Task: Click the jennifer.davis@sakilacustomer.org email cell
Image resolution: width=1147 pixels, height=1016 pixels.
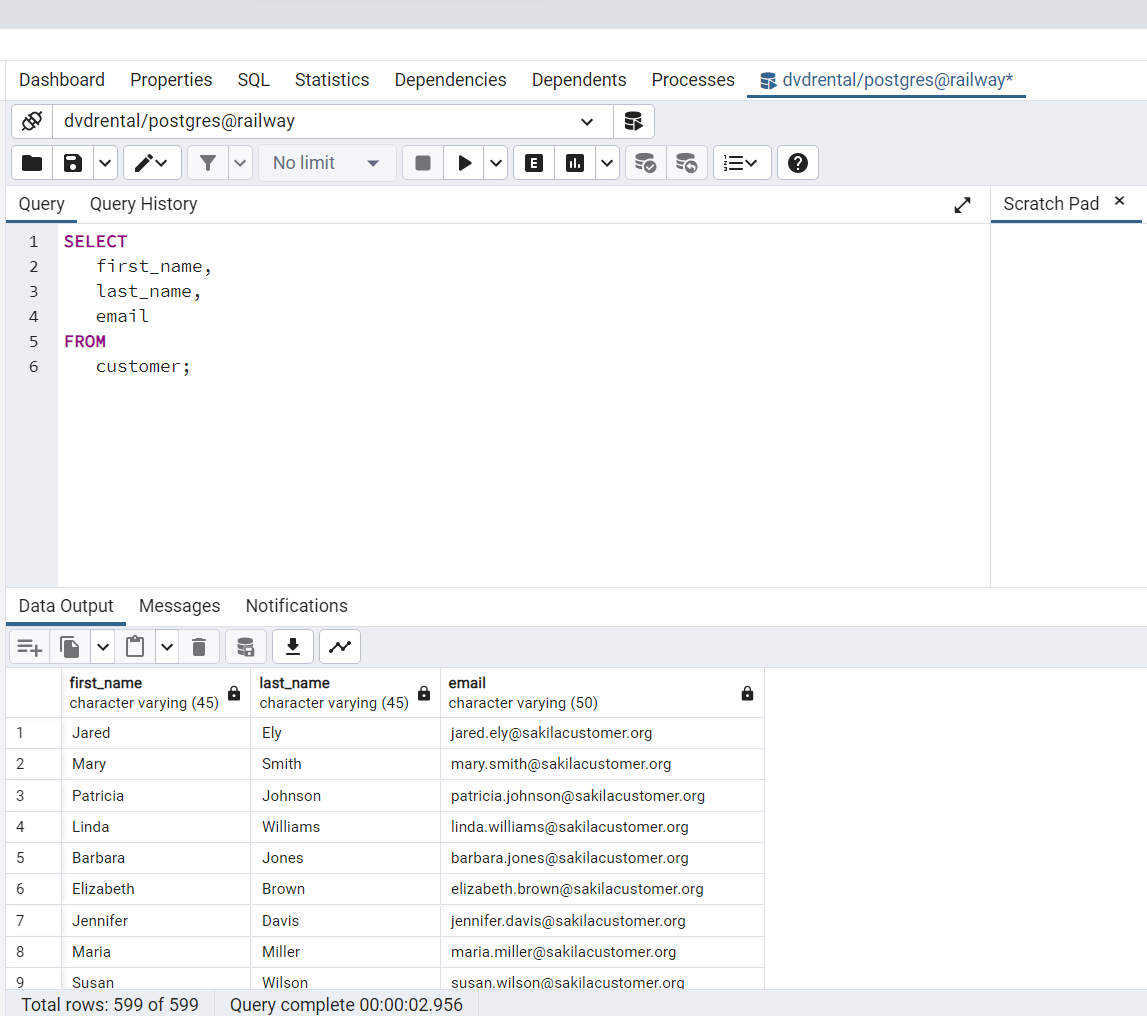Action: (x=602, y=921)
